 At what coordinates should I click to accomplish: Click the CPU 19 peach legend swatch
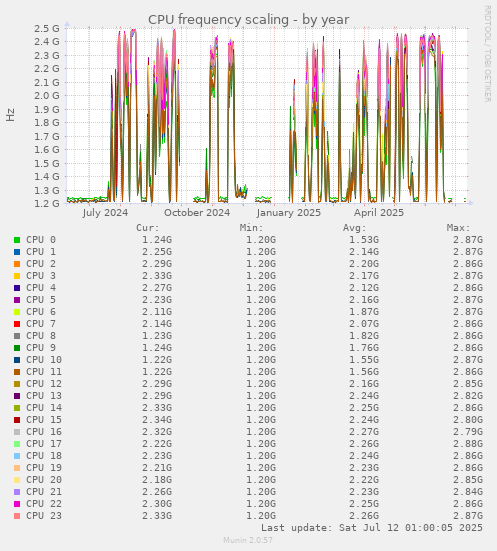click(17, 468)
